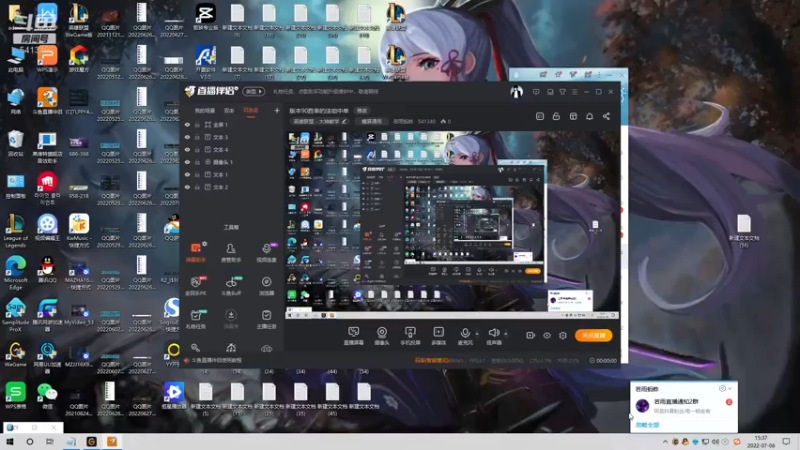800x450 pixels.
Task: Click the plus icon to add scene
Action: click(x=277, y=110)
